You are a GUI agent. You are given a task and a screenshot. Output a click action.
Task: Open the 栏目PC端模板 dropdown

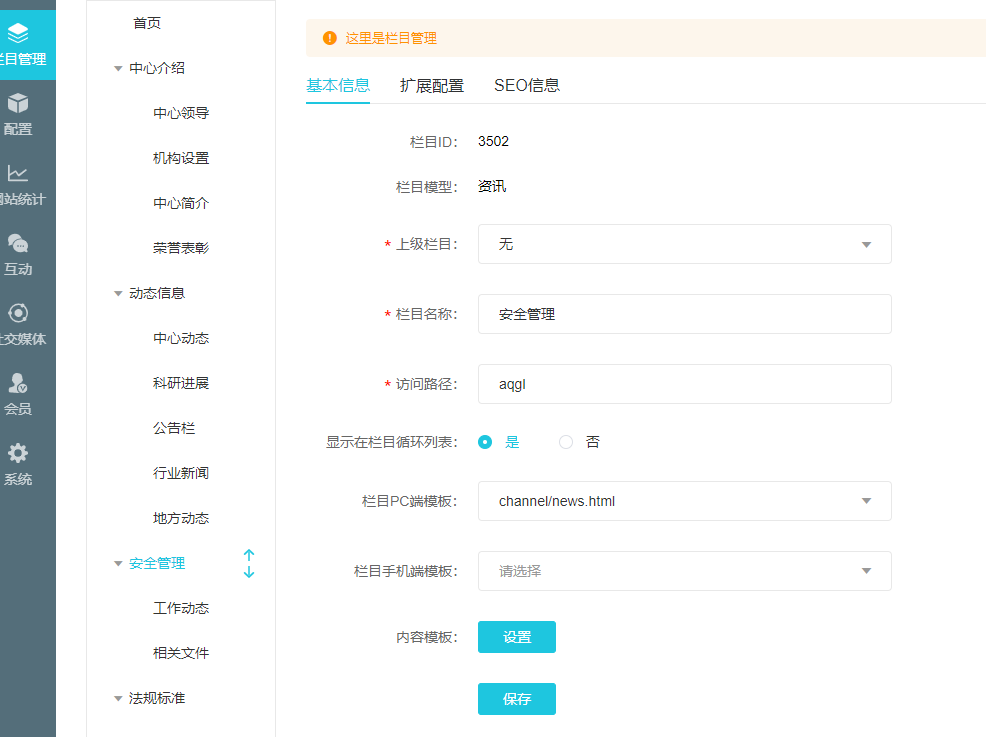(x=684, y=501)
